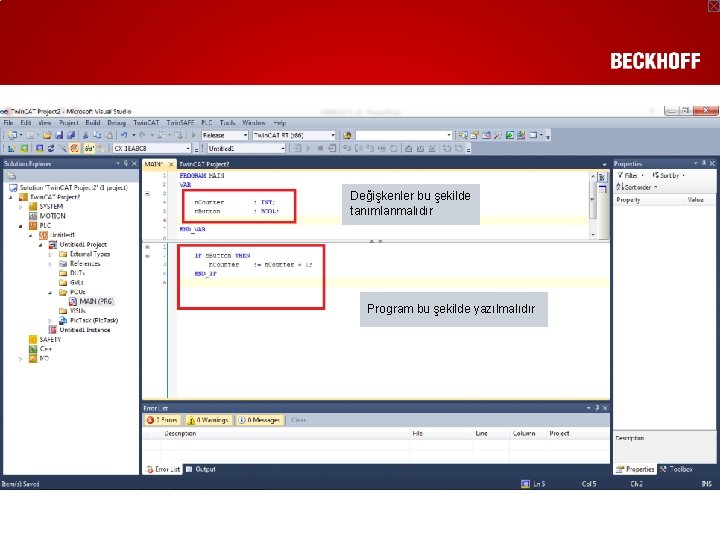Click the TwinCAT Restart in Config Mode icon

pos(39,148)
